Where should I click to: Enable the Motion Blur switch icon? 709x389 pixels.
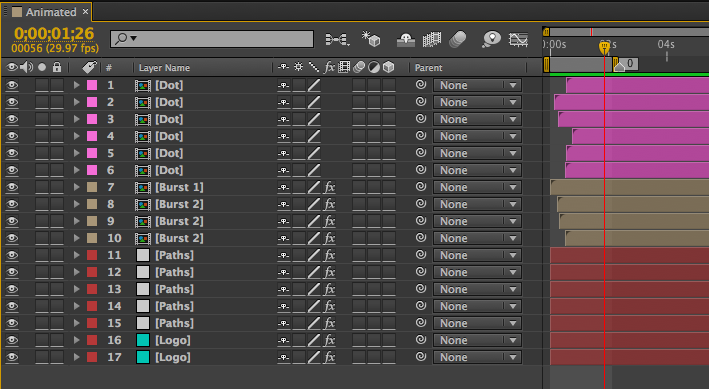click(458, 39)
